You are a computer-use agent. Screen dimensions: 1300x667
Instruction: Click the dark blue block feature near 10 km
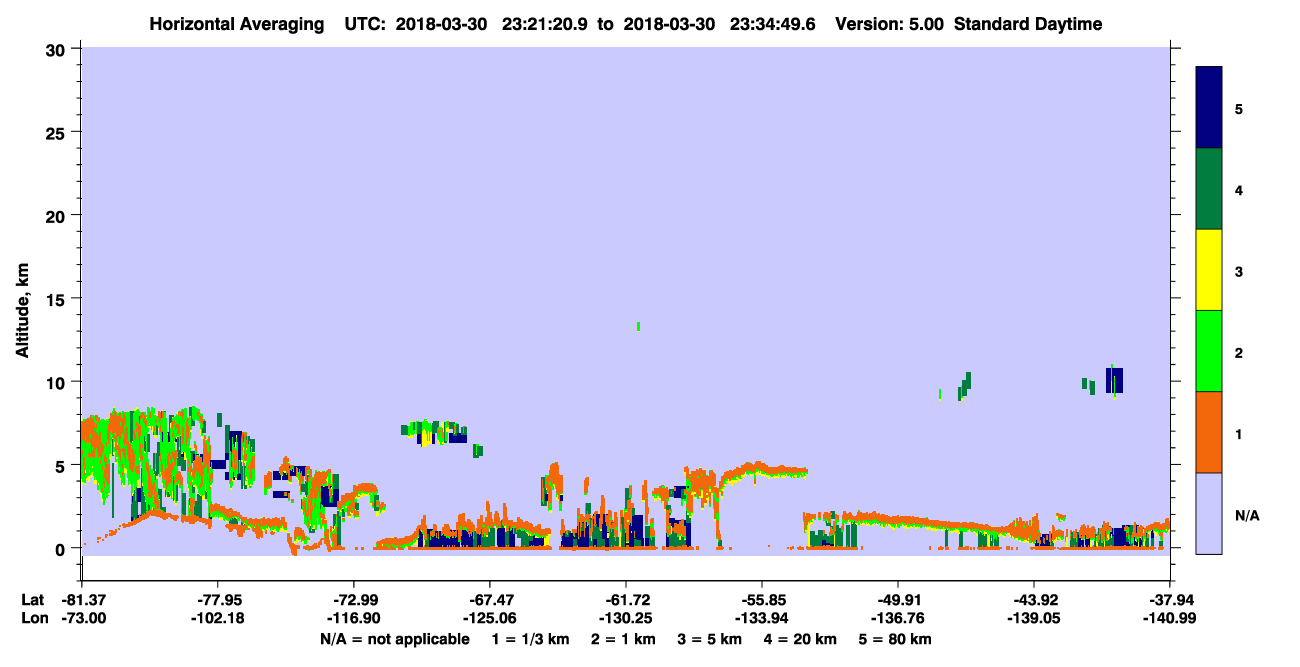tap(1114, 381)
